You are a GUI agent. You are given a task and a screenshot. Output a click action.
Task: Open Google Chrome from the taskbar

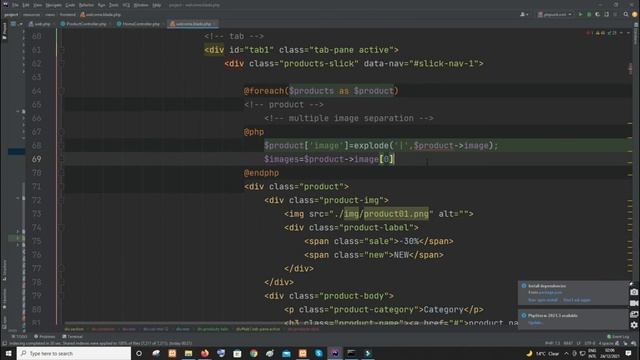click(253, 353)
